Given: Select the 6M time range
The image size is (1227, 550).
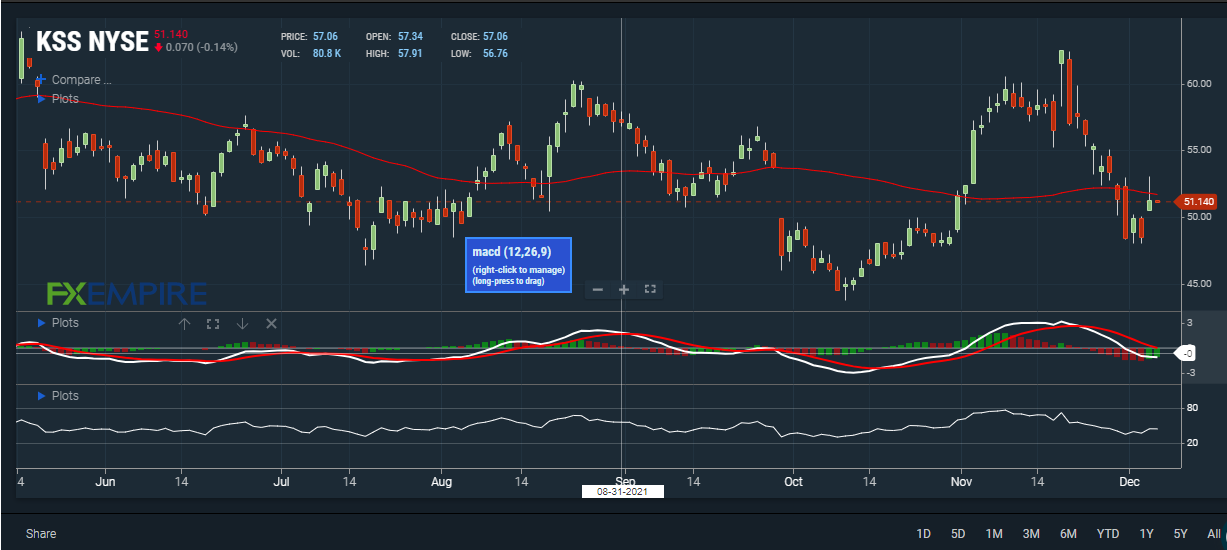Looking at the screenshot, I should (x=1068, y=533).
